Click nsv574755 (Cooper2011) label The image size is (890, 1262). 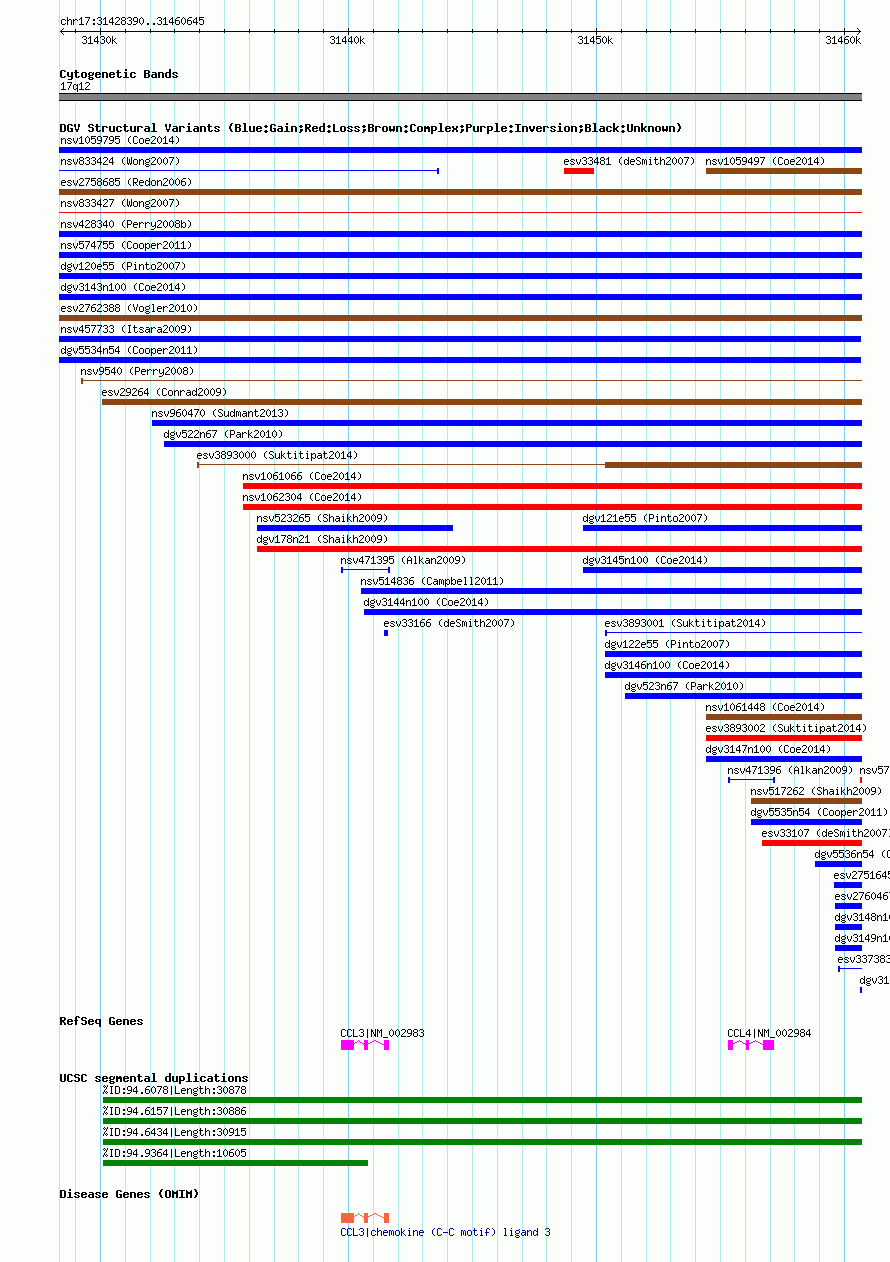[x=126, y=245]
